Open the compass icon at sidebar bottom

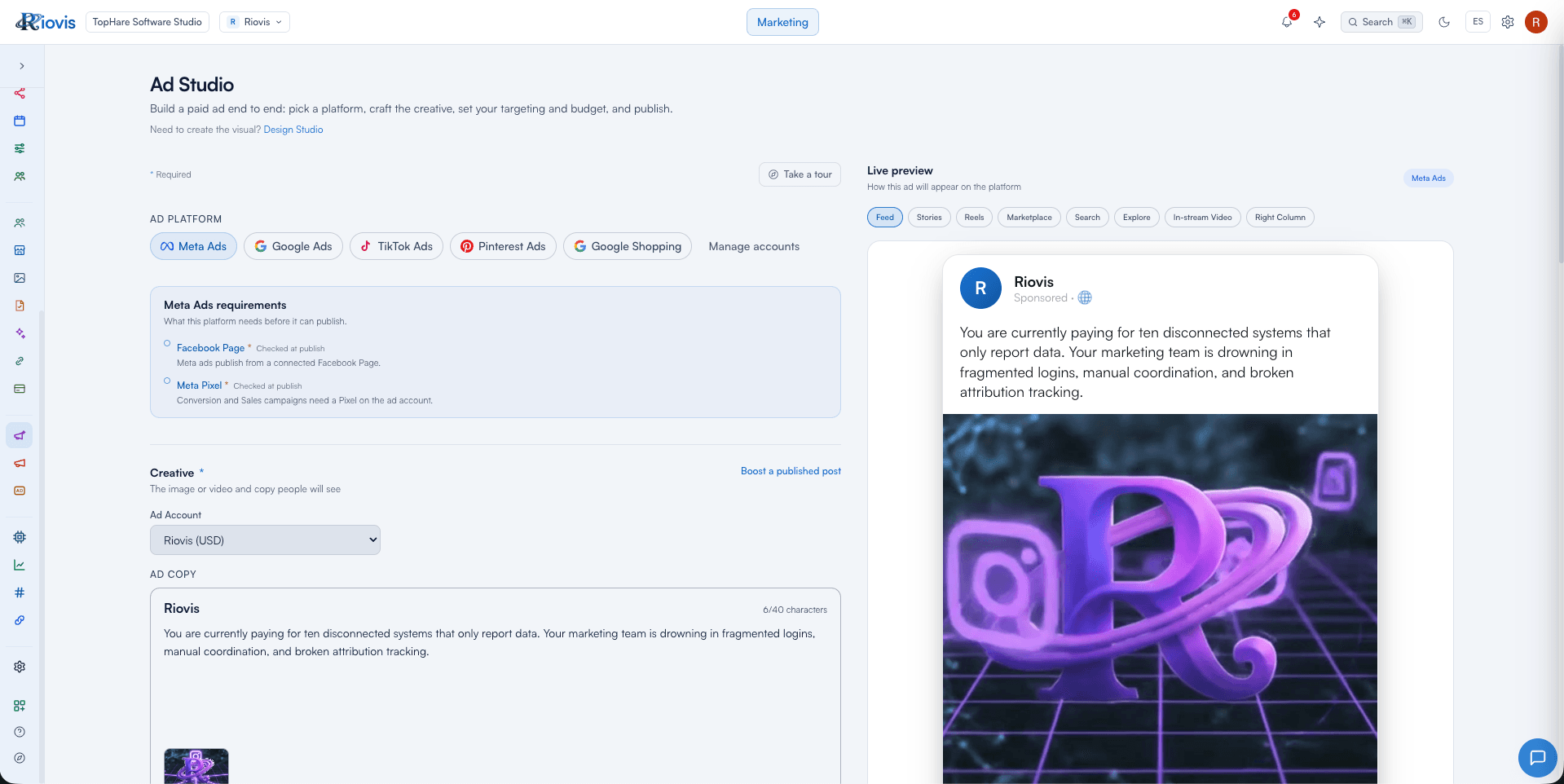20,758
